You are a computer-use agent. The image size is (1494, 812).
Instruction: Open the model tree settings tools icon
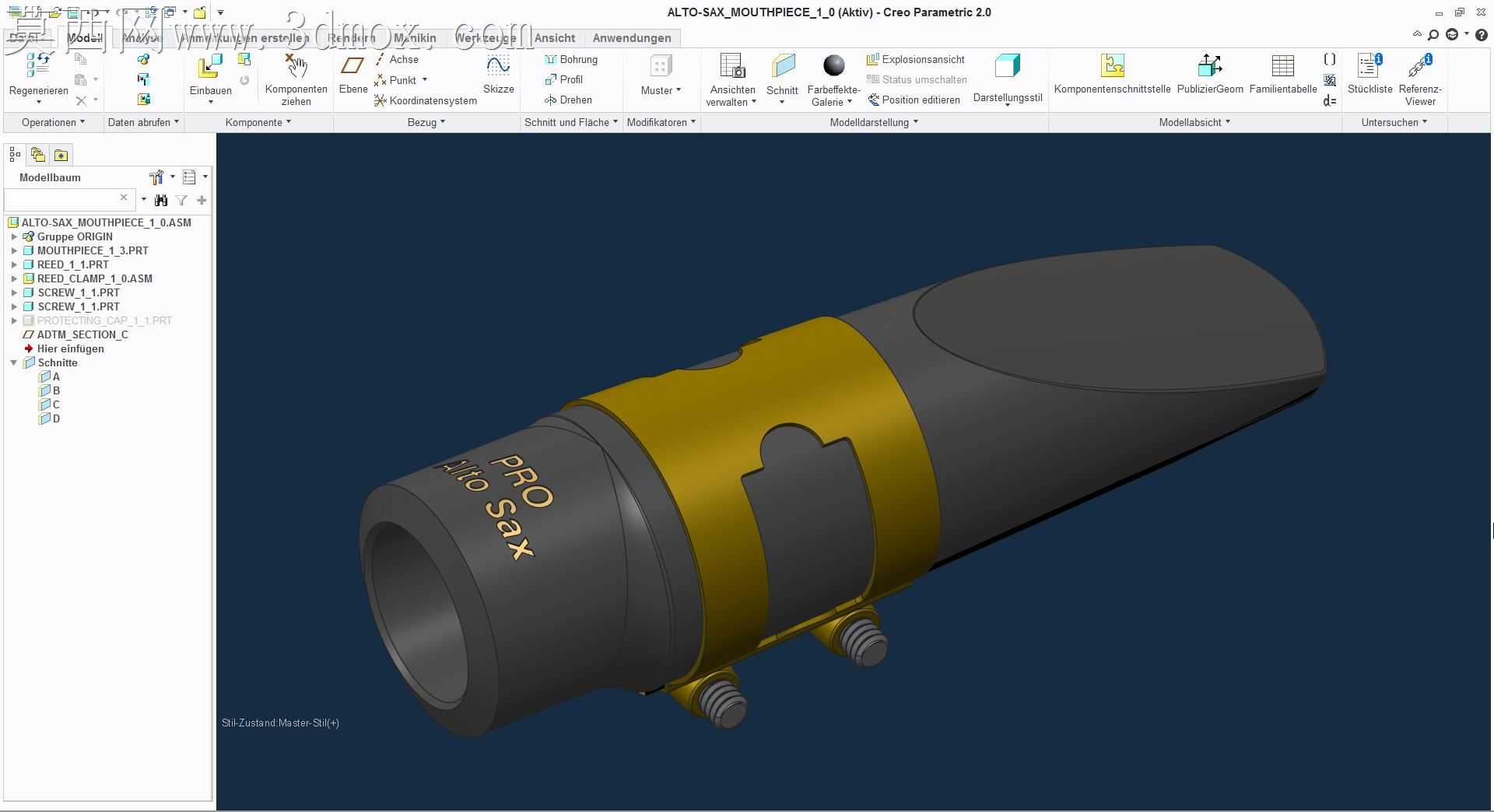click(156, 177)
